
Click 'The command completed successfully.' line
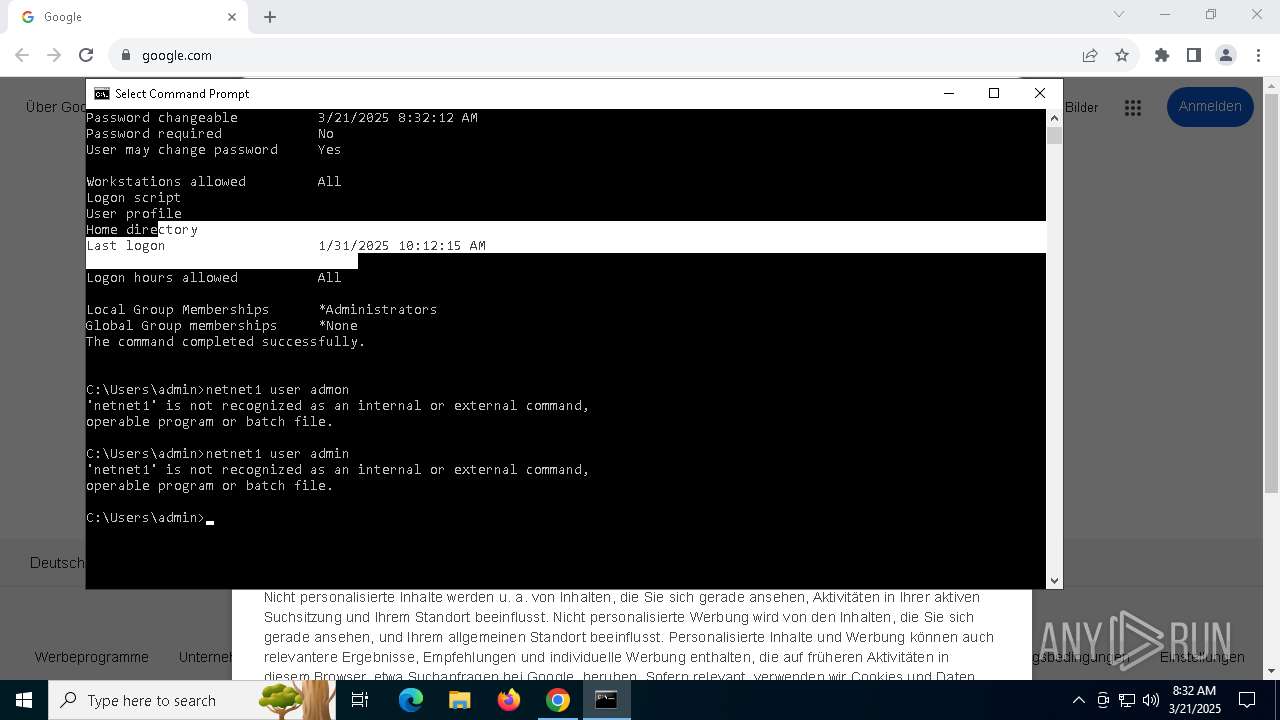coord(226,342)
